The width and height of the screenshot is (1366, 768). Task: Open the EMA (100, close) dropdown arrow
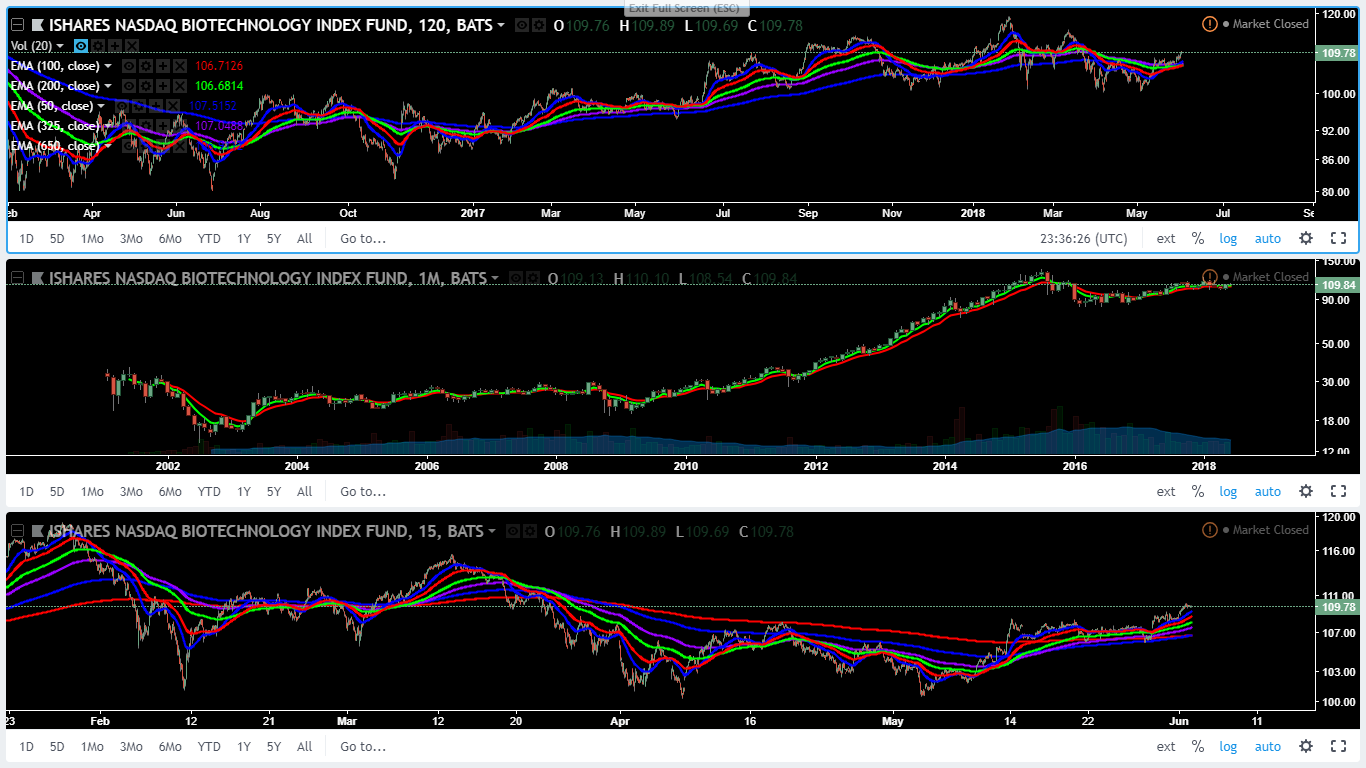[108, 66]
